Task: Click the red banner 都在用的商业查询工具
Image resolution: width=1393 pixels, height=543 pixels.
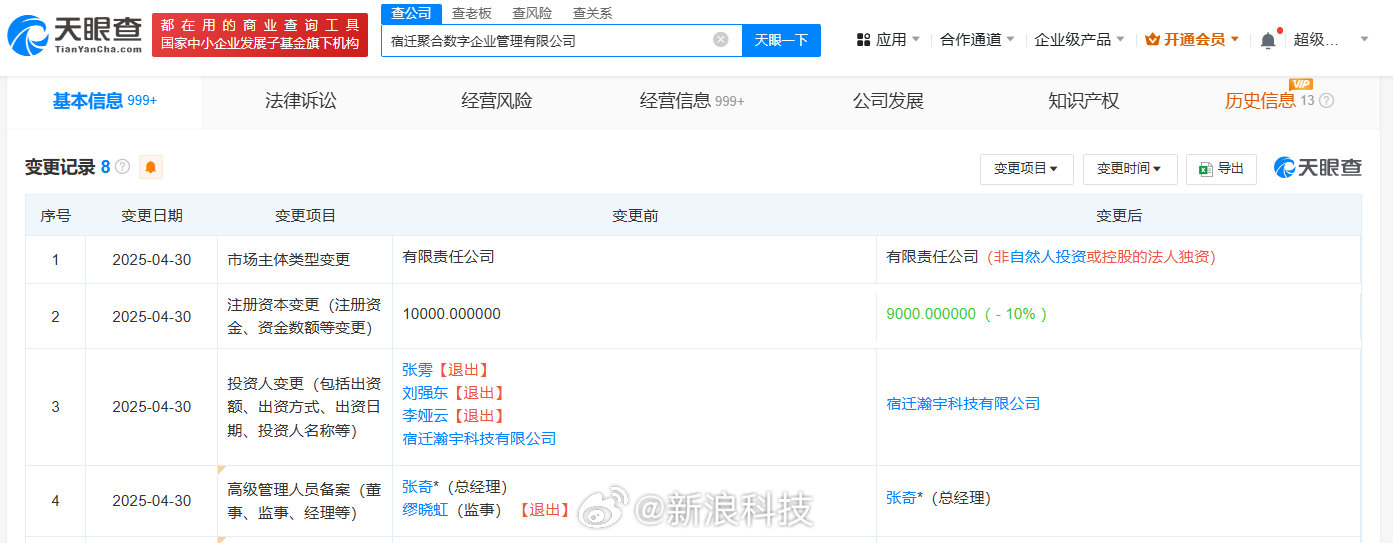Action: click(x=259, y=35)
